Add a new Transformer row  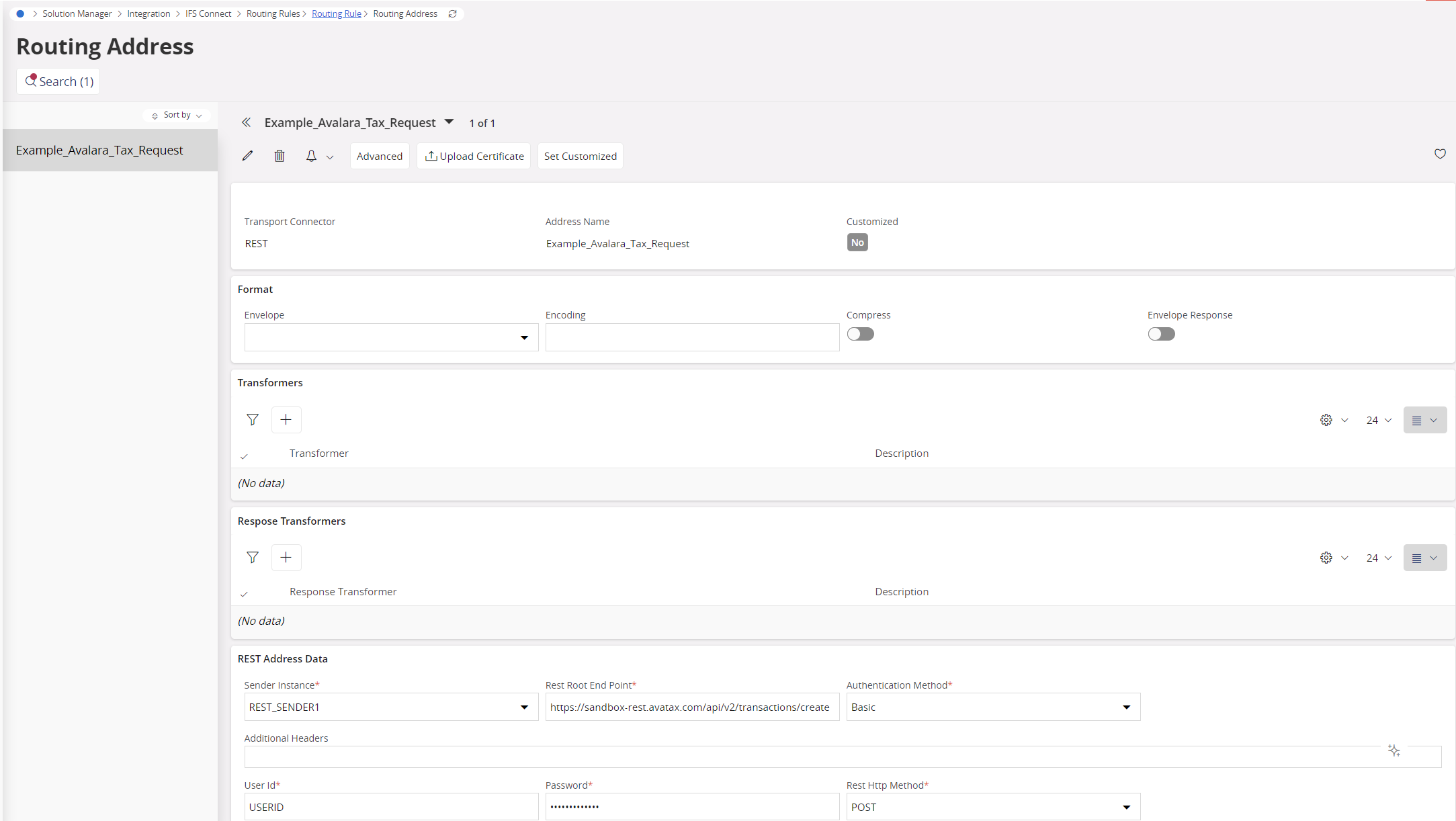click(x=286, y=420)
